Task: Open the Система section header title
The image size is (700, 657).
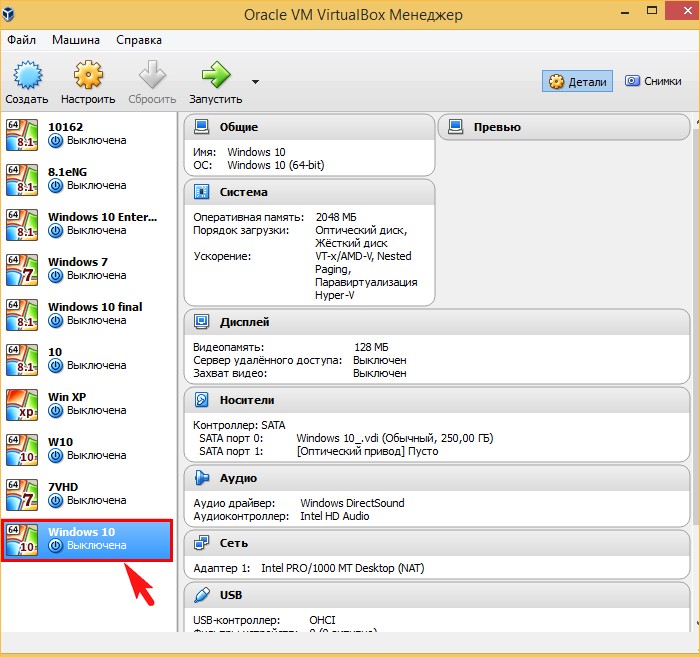Action: 244,192
